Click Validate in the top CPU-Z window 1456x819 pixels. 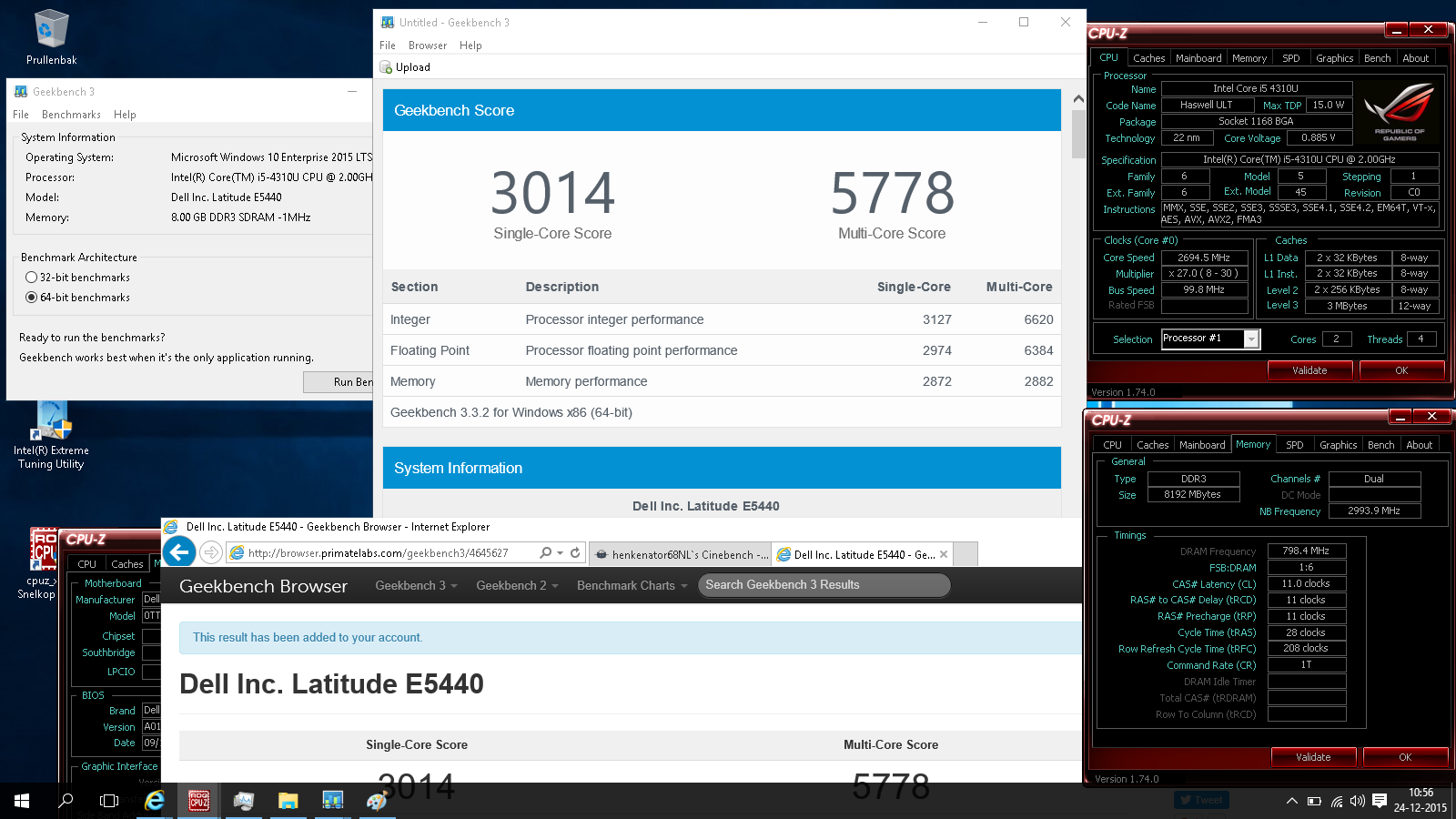point(1309,370)
